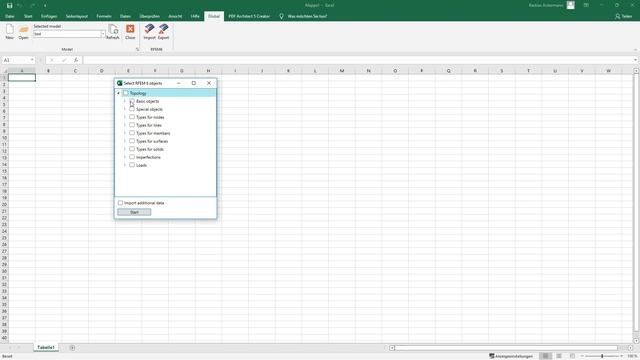Enable Import additional data checkbox

point(120,203)
